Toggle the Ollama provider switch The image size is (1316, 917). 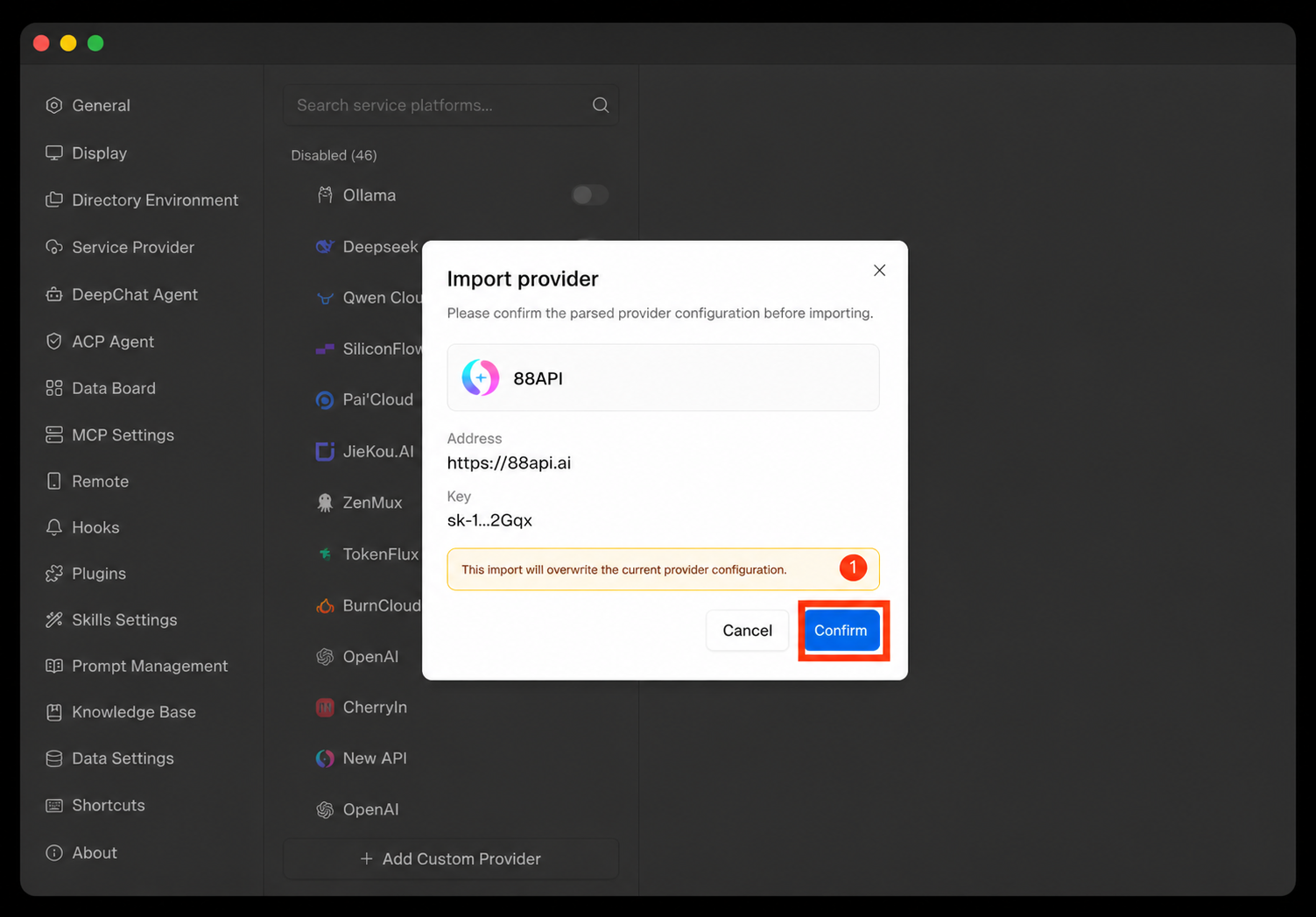[x=590, y=194]
